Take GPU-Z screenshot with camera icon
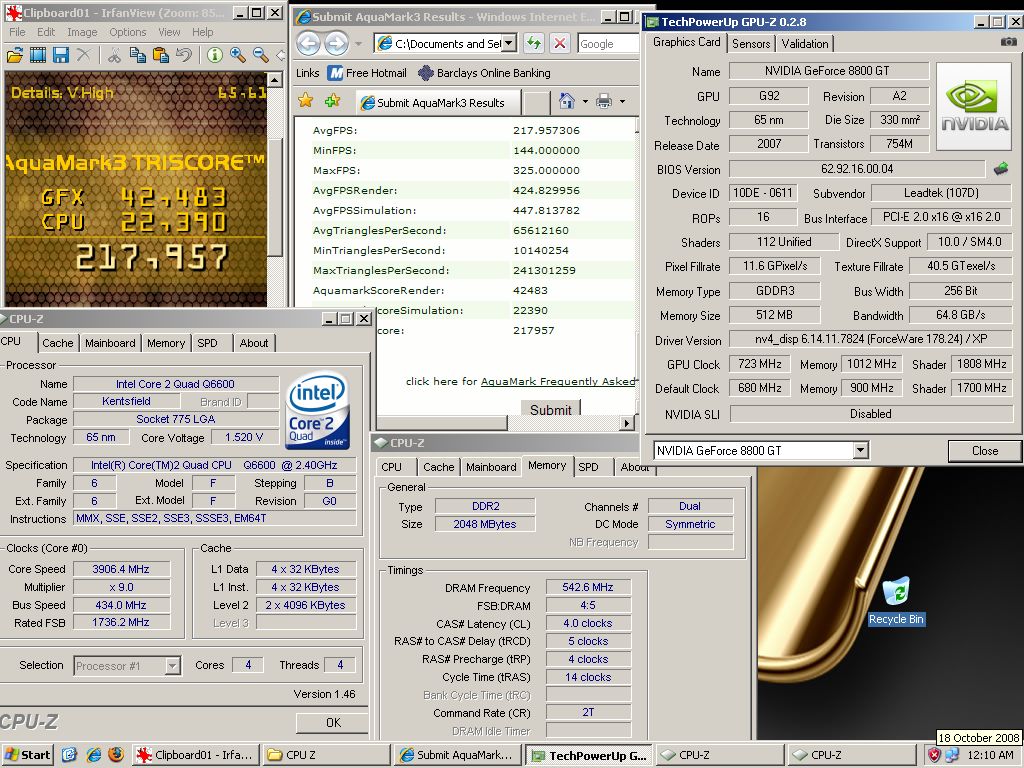1024x768 pixels. 1008,42
